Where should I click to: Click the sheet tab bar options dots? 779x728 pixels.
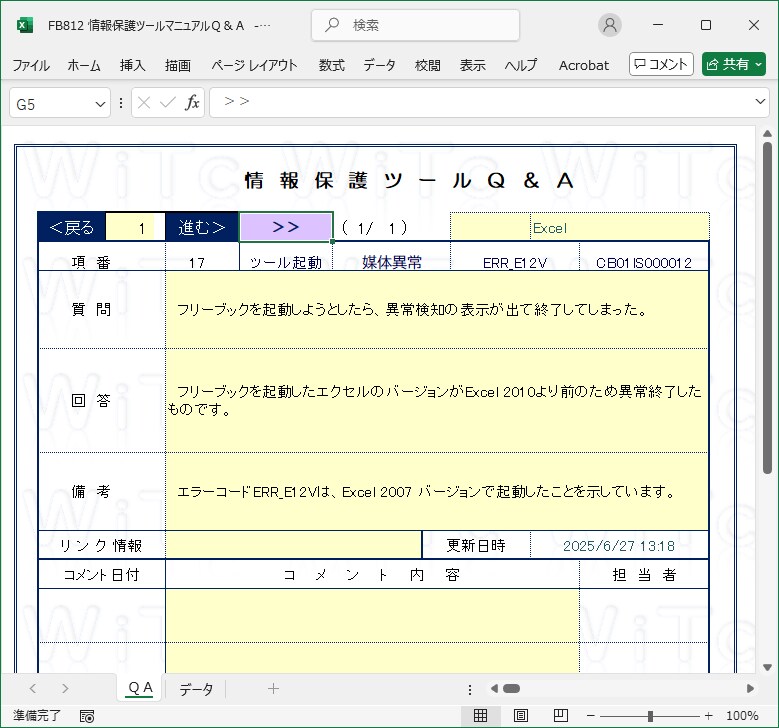point(470,689)
